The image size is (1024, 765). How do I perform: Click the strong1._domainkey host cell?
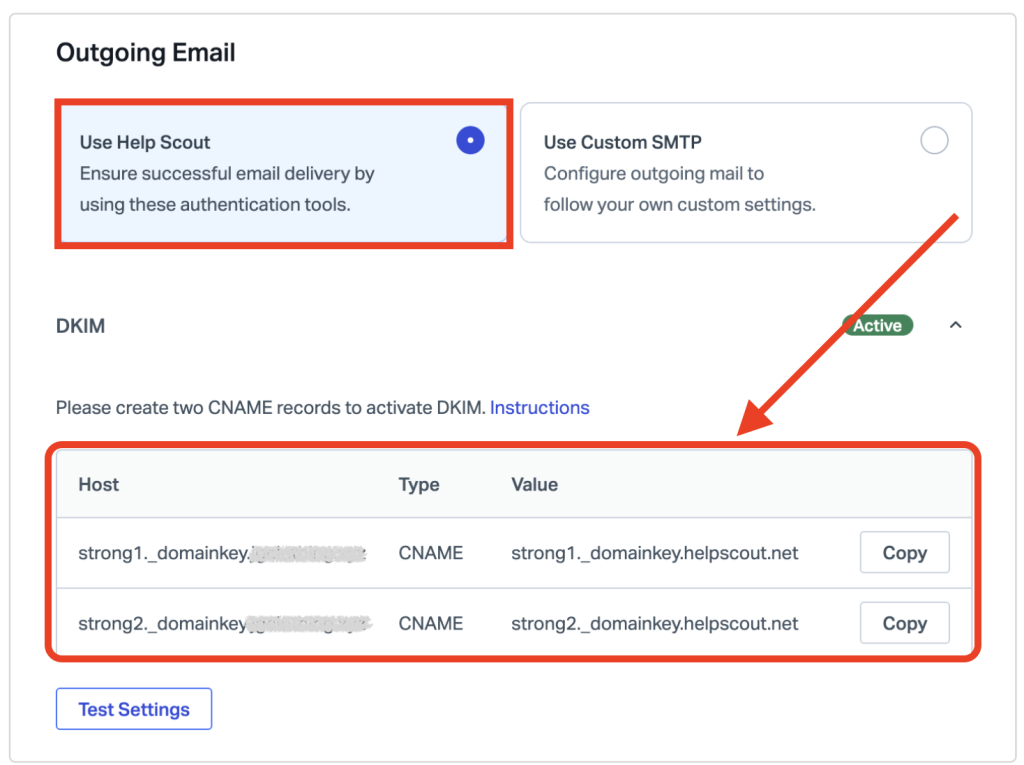(x=221, y=553)
